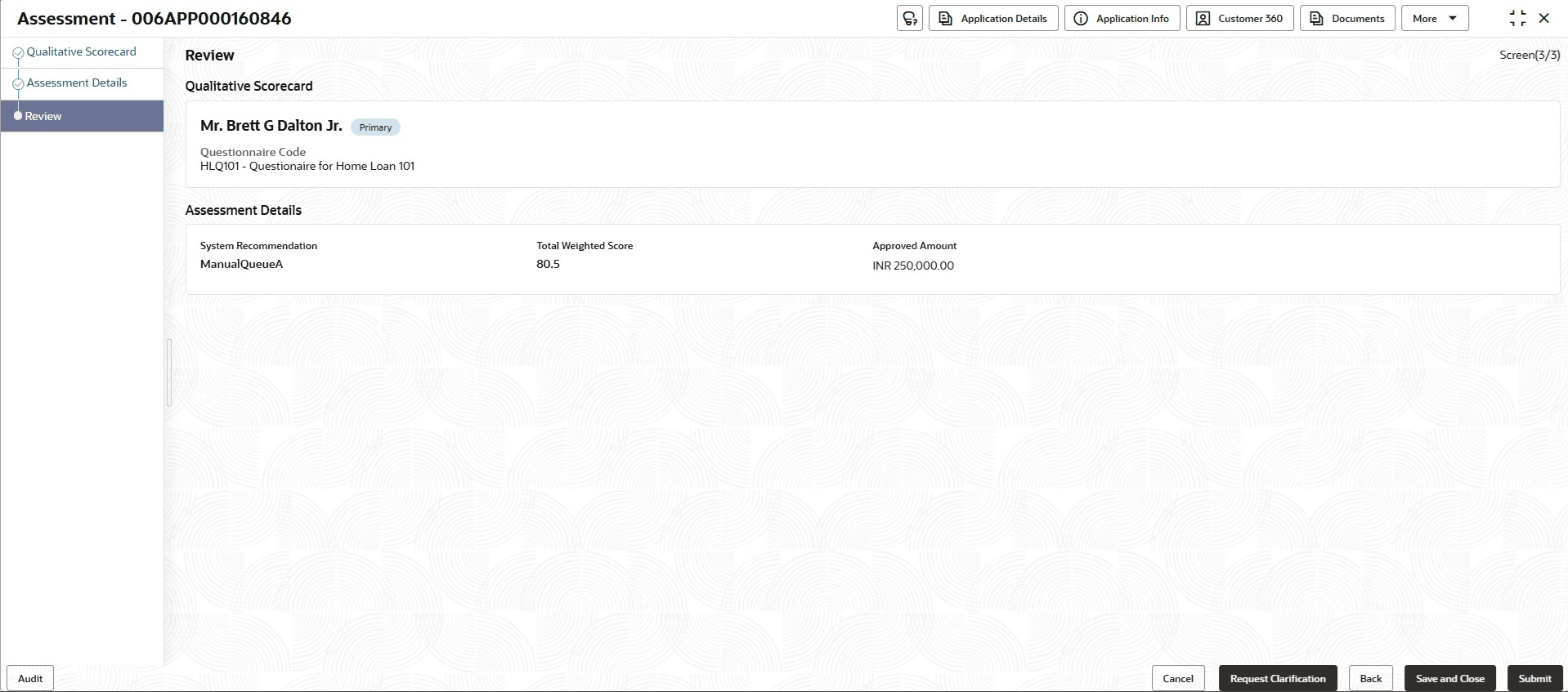
Task: Open Documents button
Action: click(1347, 18)
